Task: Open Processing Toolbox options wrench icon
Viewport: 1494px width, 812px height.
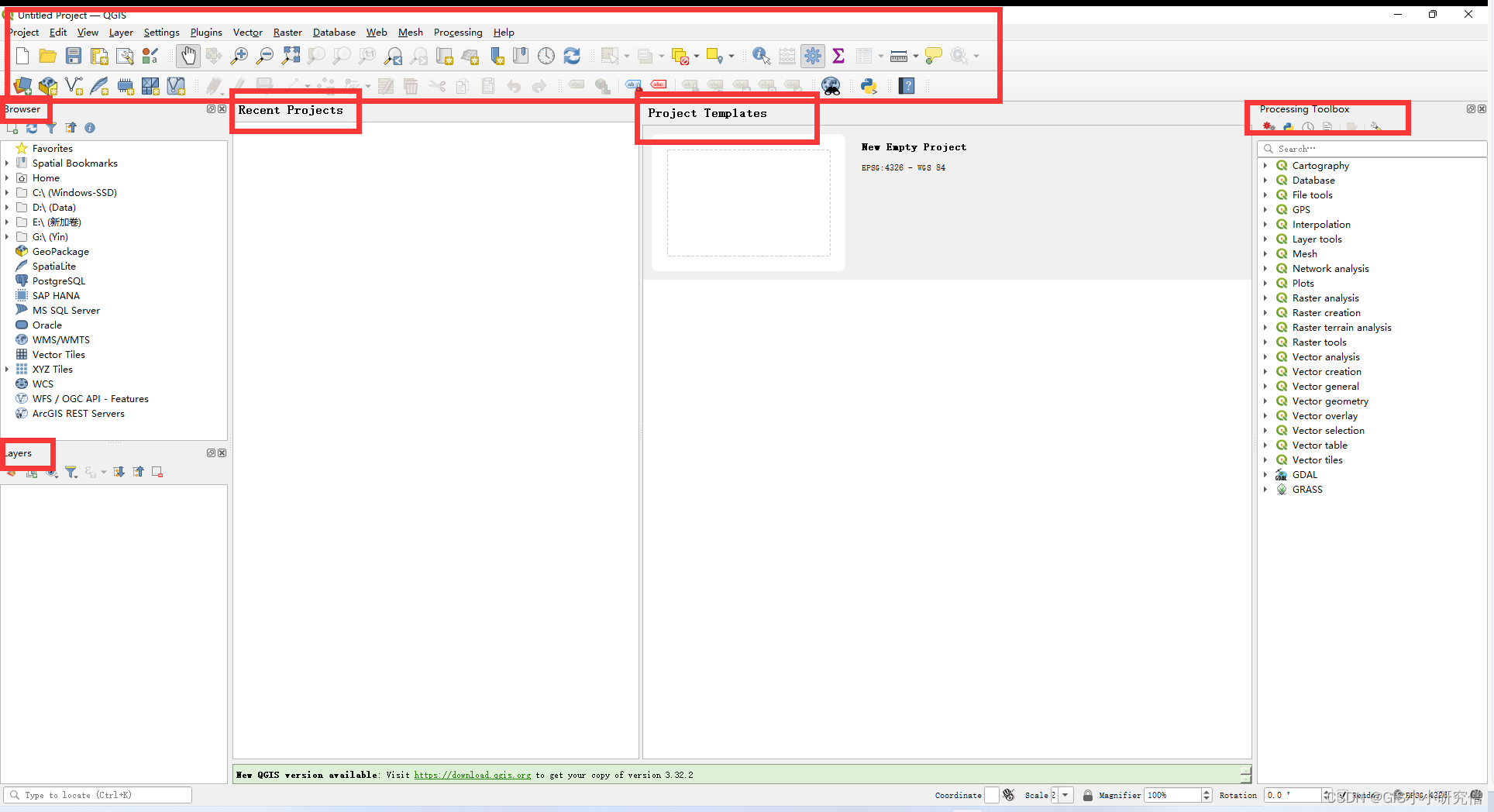Action: [x=1375, y=127]
